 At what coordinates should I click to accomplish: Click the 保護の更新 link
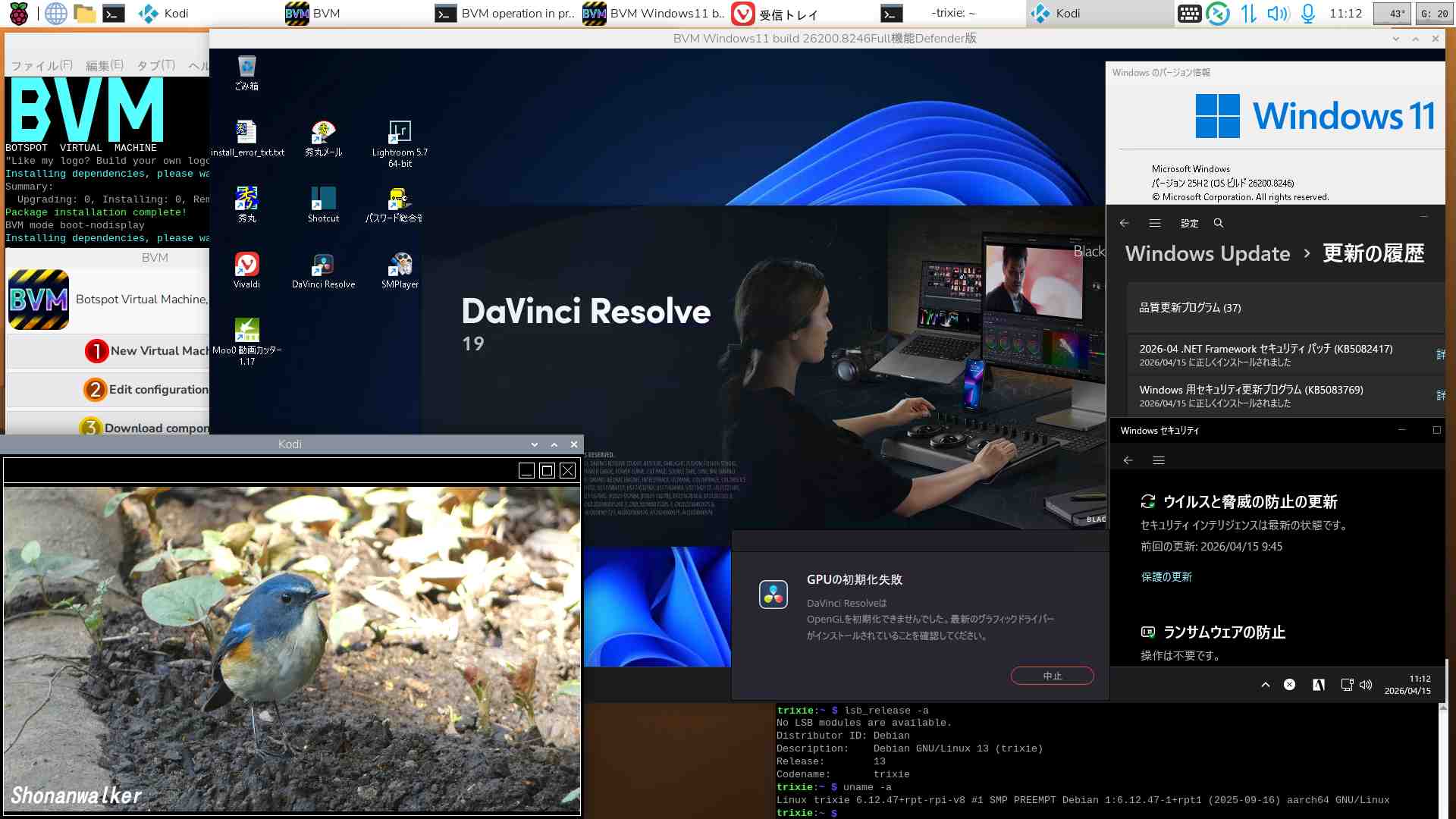(1166, 577)
